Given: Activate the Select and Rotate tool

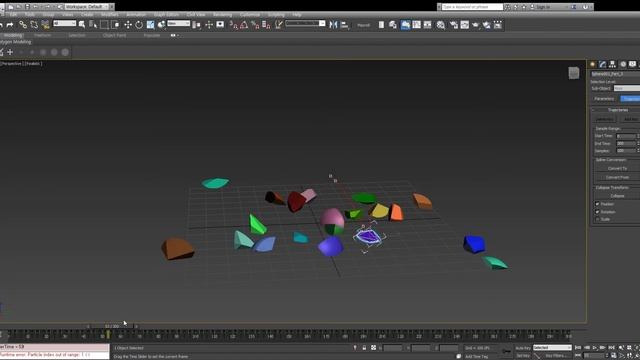Looking at the screenshot, I should coord(139,25).
